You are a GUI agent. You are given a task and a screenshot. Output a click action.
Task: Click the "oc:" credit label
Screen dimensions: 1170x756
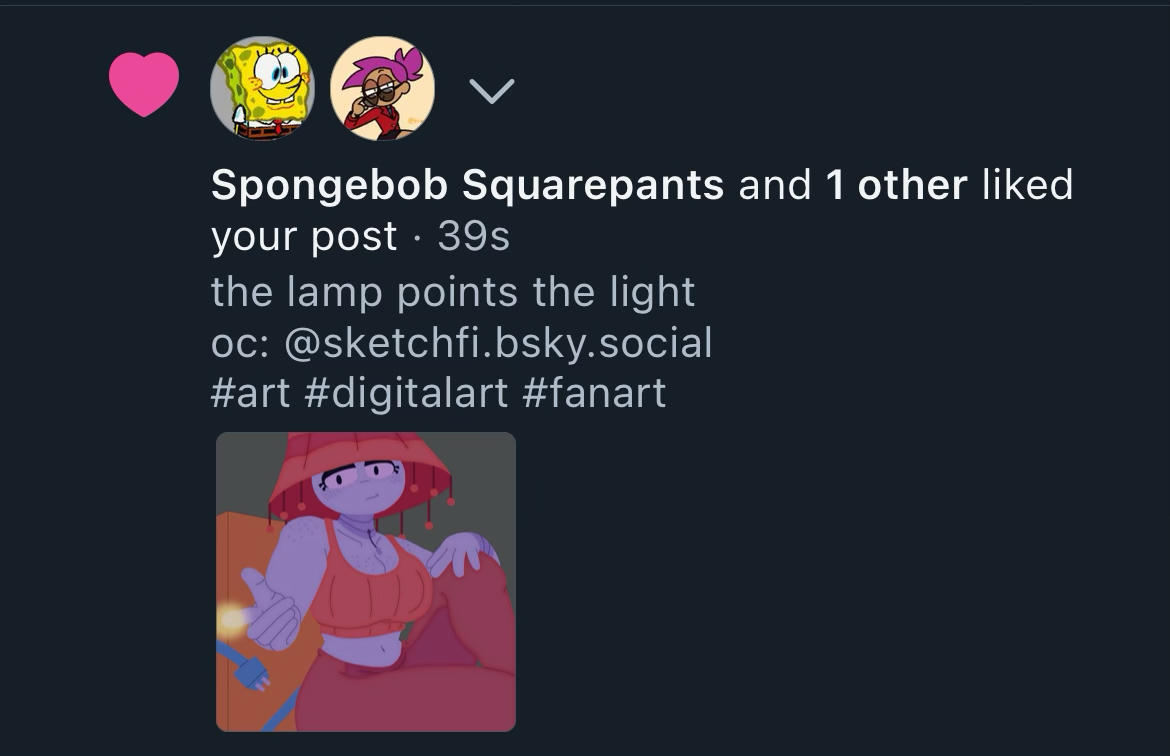click(239, 343)
